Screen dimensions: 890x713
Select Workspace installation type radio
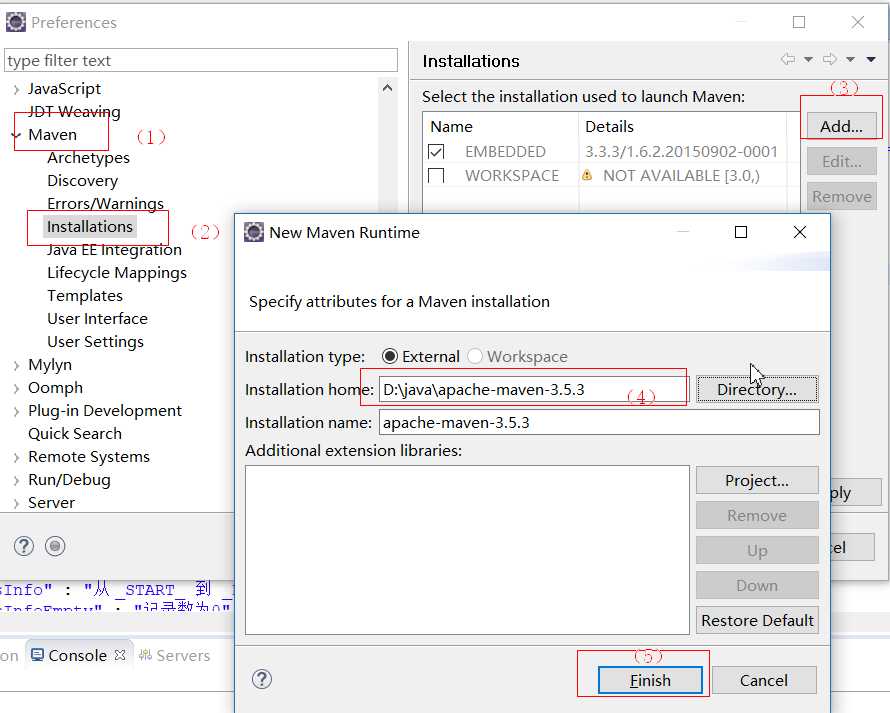point(475,356)
